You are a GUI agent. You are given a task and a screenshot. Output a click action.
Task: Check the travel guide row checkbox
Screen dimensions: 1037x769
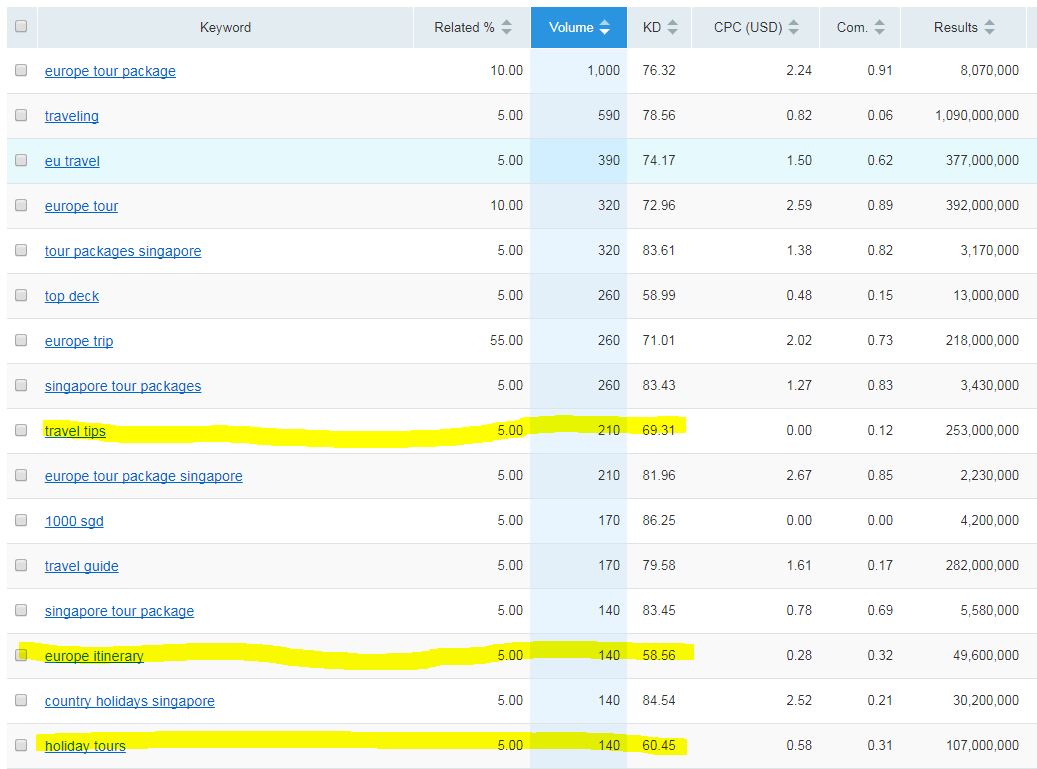coord(21,565)
